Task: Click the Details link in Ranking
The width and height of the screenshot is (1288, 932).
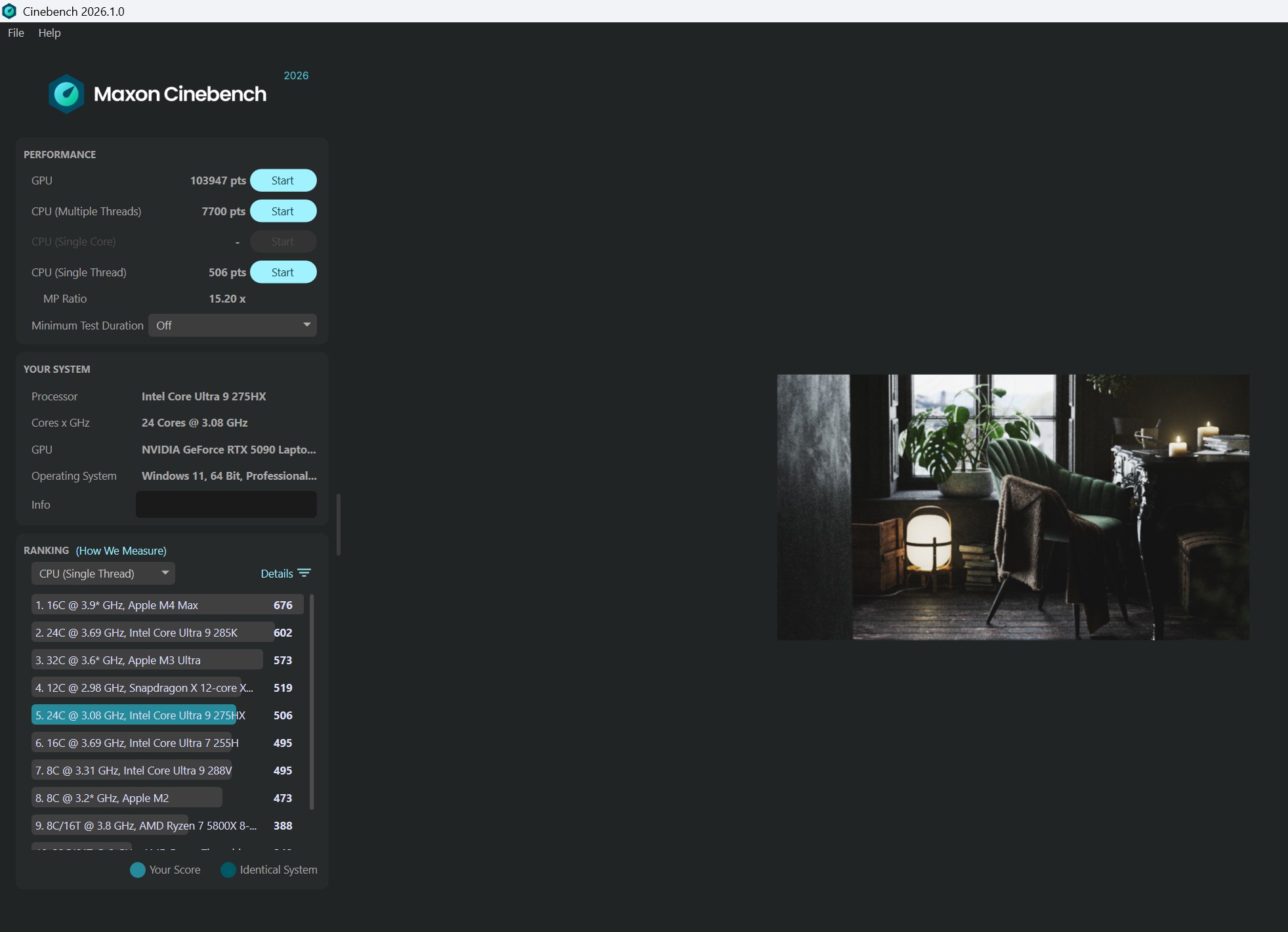Action: coord(276,574)
